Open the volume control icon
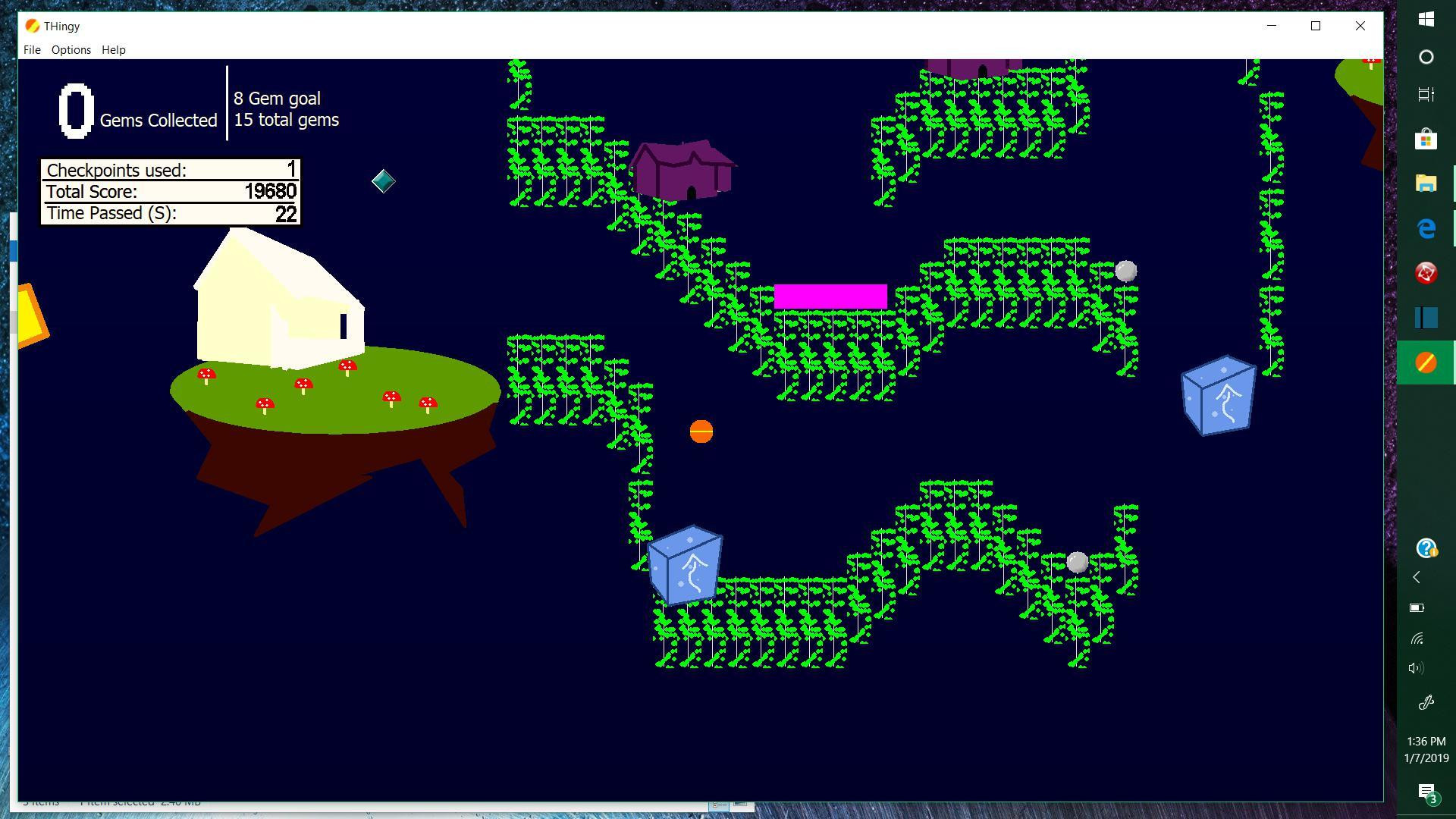The image size is (1456, 819). 1417,668
